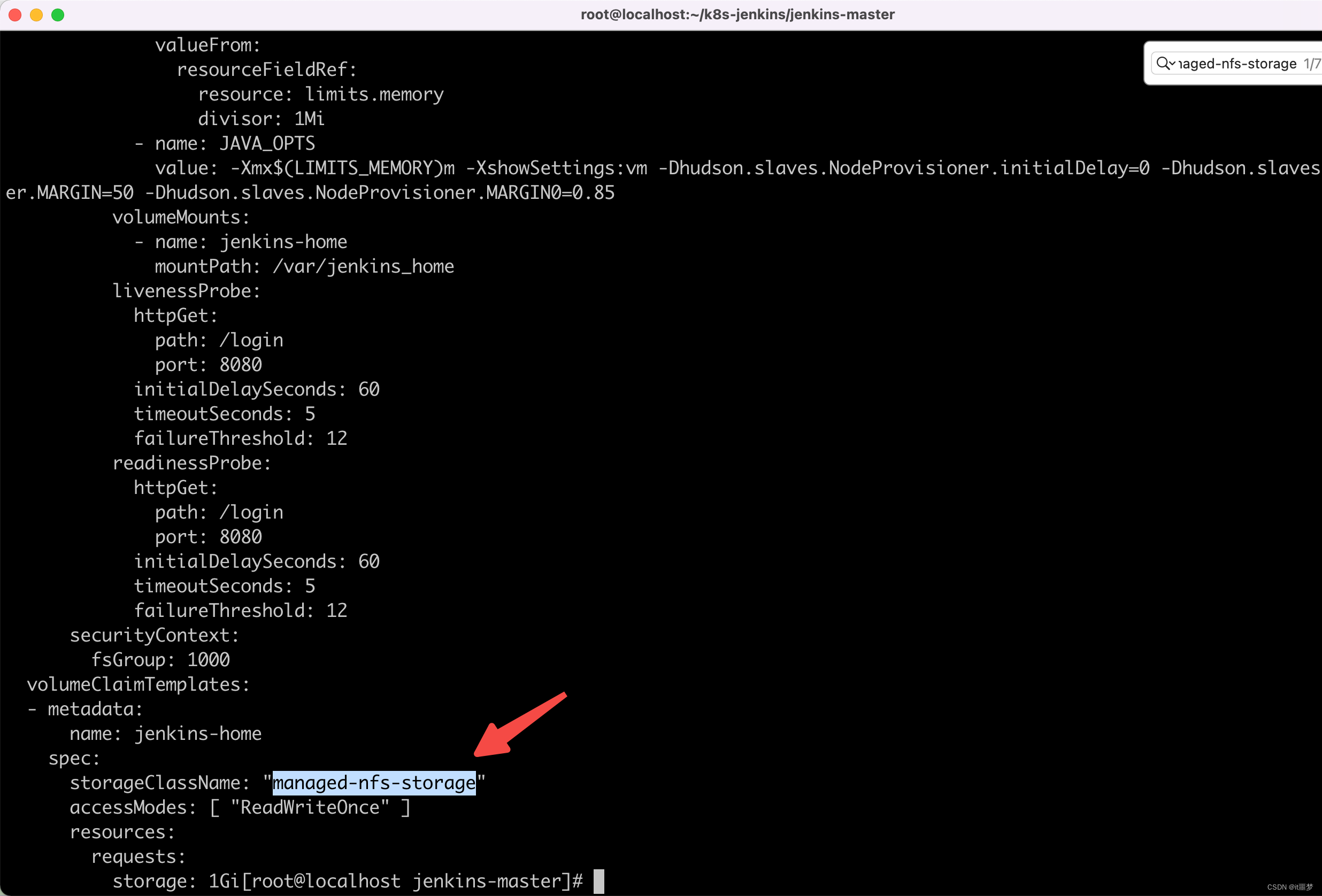
Task: Click the 'resource: limits.memory' line
Action: click(x=321, y=95)
